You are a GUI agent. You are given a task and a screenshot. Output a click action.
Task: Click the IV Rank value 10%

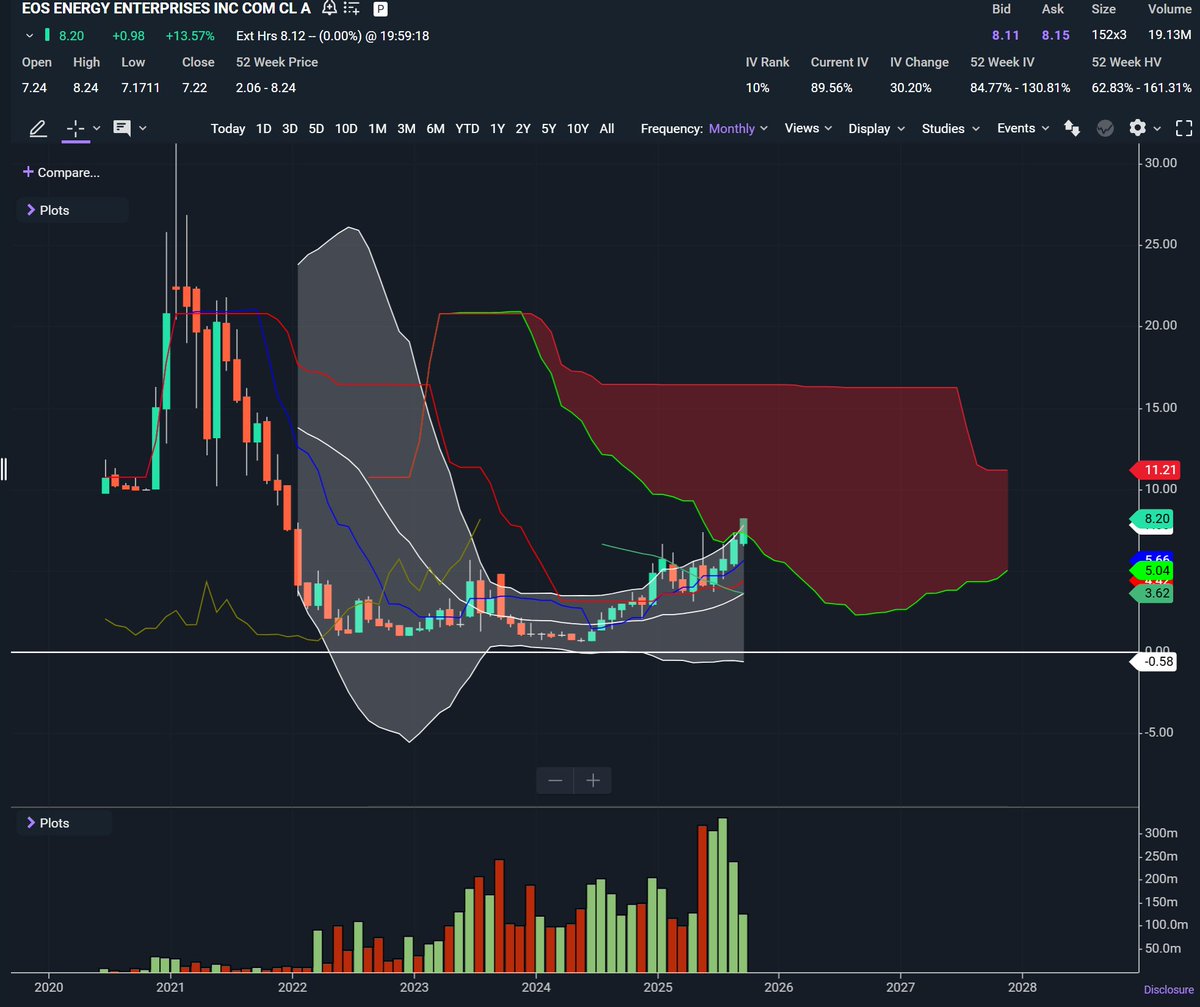(x=758, y=87)
